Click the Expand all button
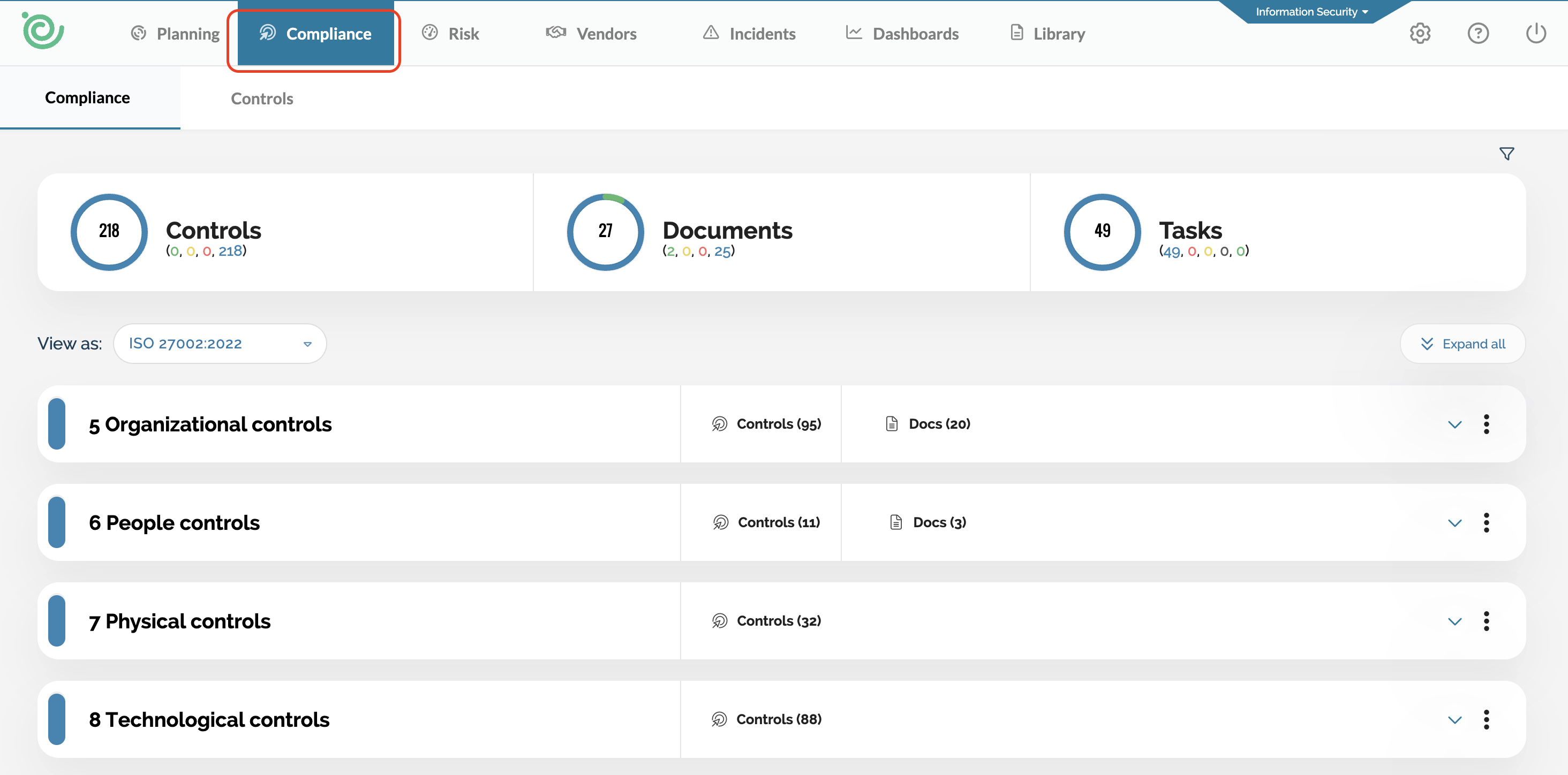The image size is (1568, 775). click(1462, 344)
